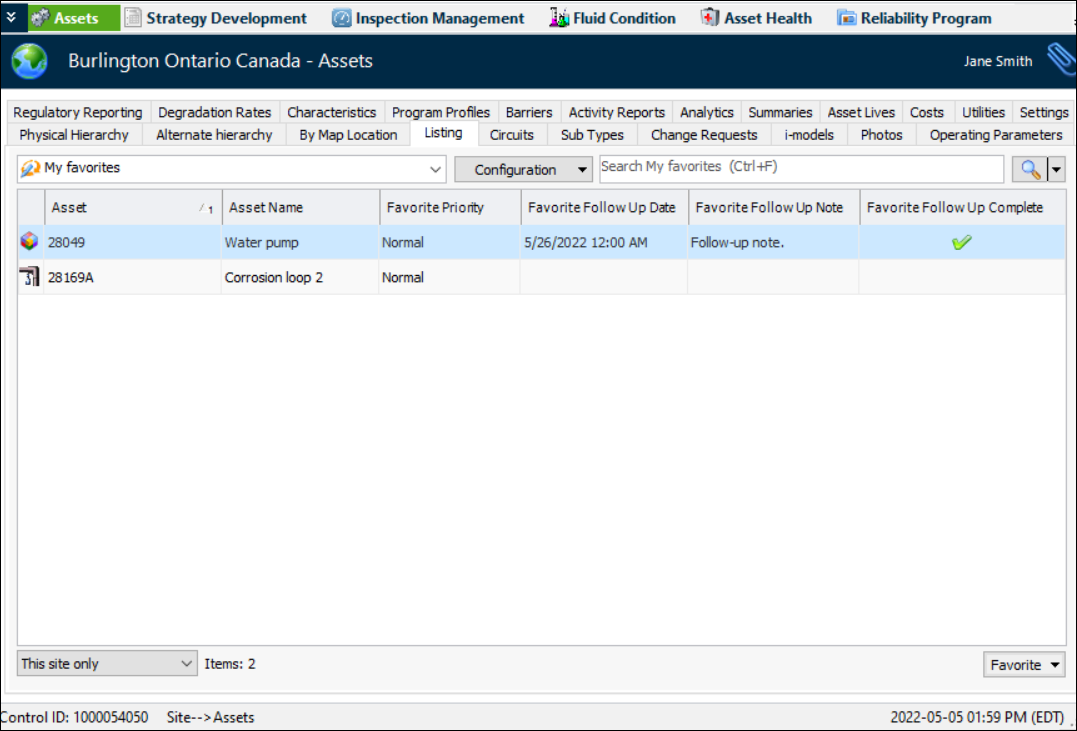
Task: Expand the My favorites dropdown
Action: [436, 170]
